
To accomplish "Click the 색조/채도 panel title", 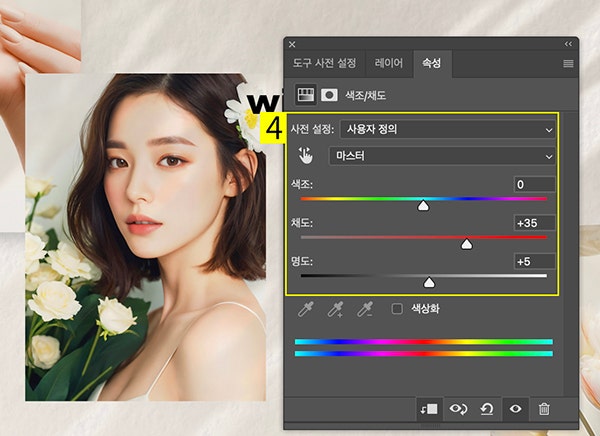I will (365, 95).
